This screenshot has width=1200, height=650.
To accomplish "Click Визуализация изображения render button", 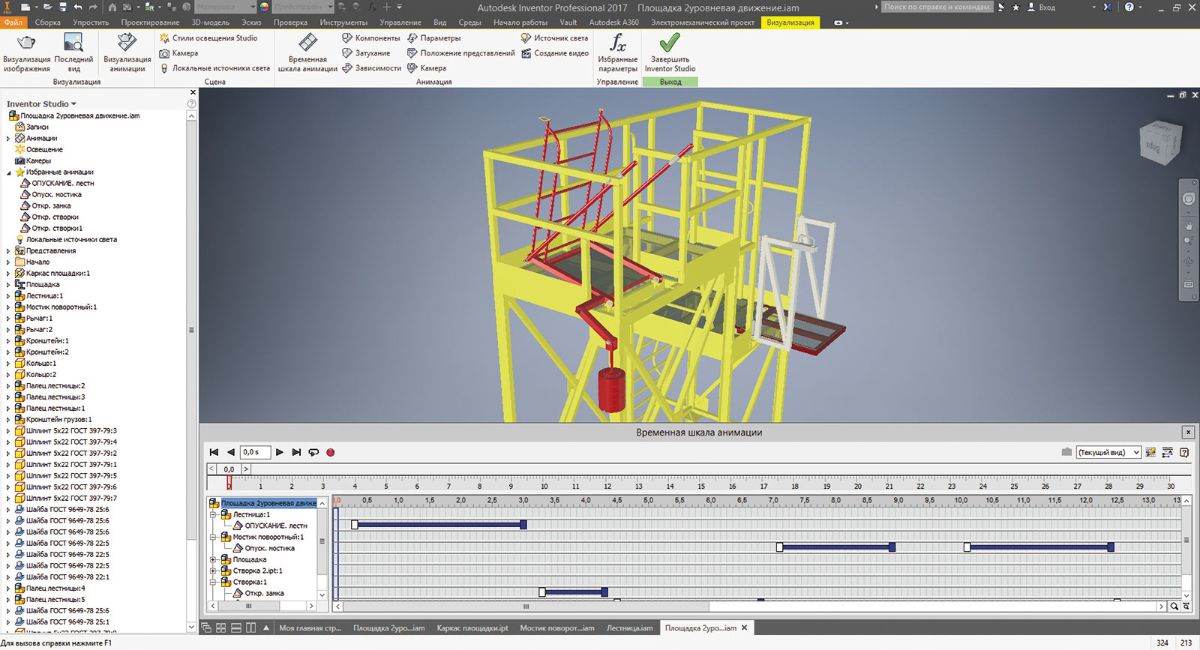I will click(26, 53).
